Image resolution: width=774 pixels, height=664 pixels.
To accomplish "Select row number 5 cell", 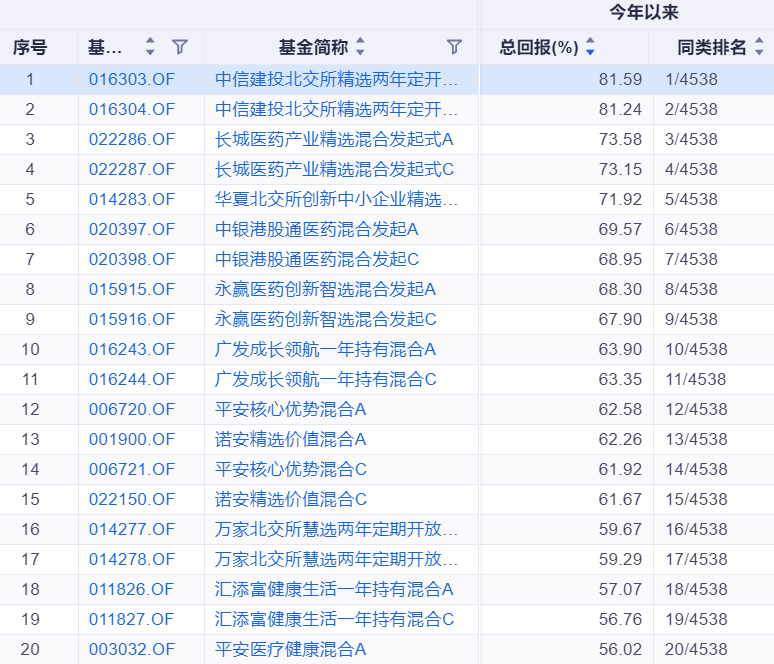I will tap(30, 199).
